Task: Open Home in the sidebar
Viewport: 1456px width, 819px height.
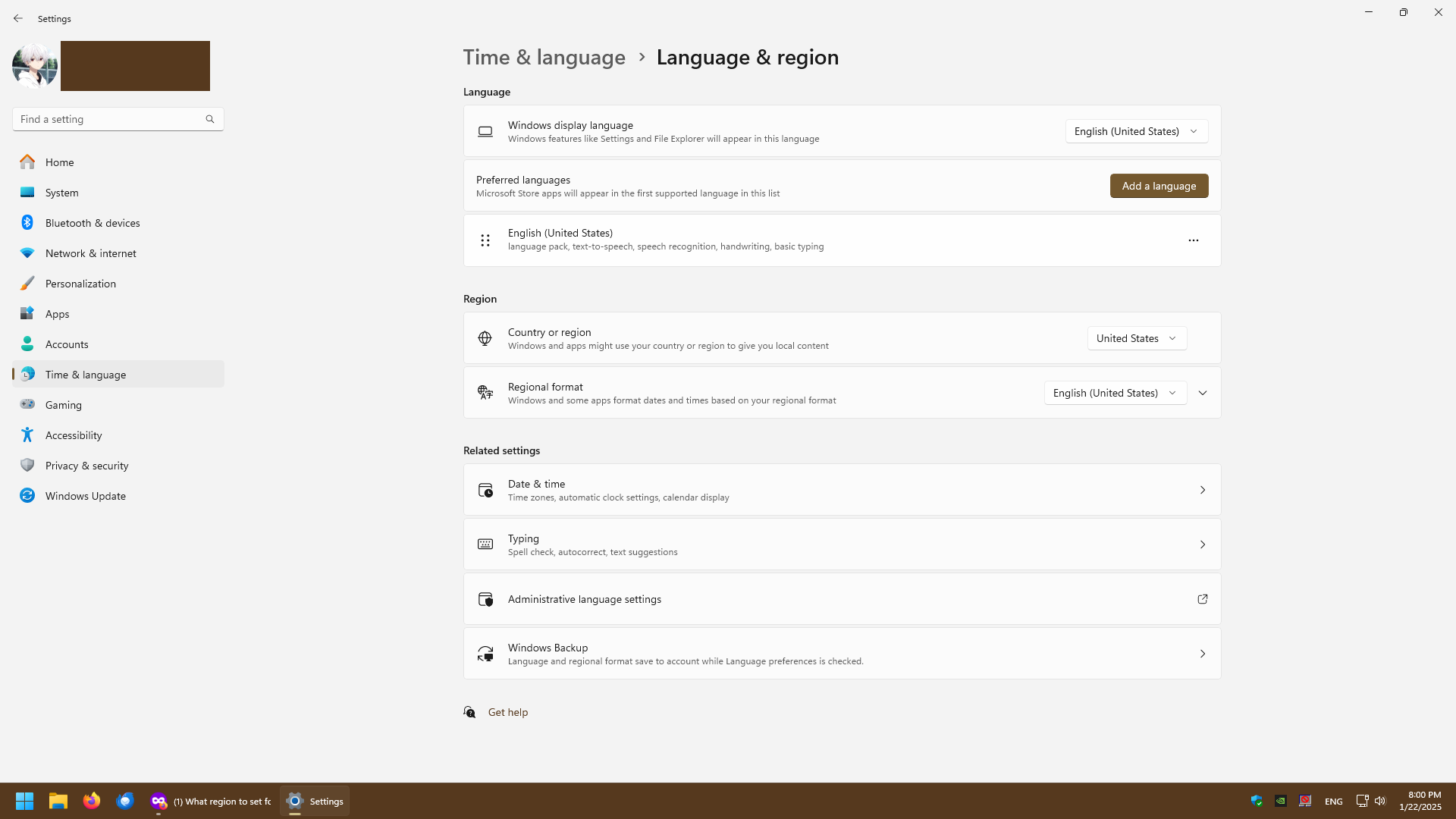Action: [x=118, y=162]
